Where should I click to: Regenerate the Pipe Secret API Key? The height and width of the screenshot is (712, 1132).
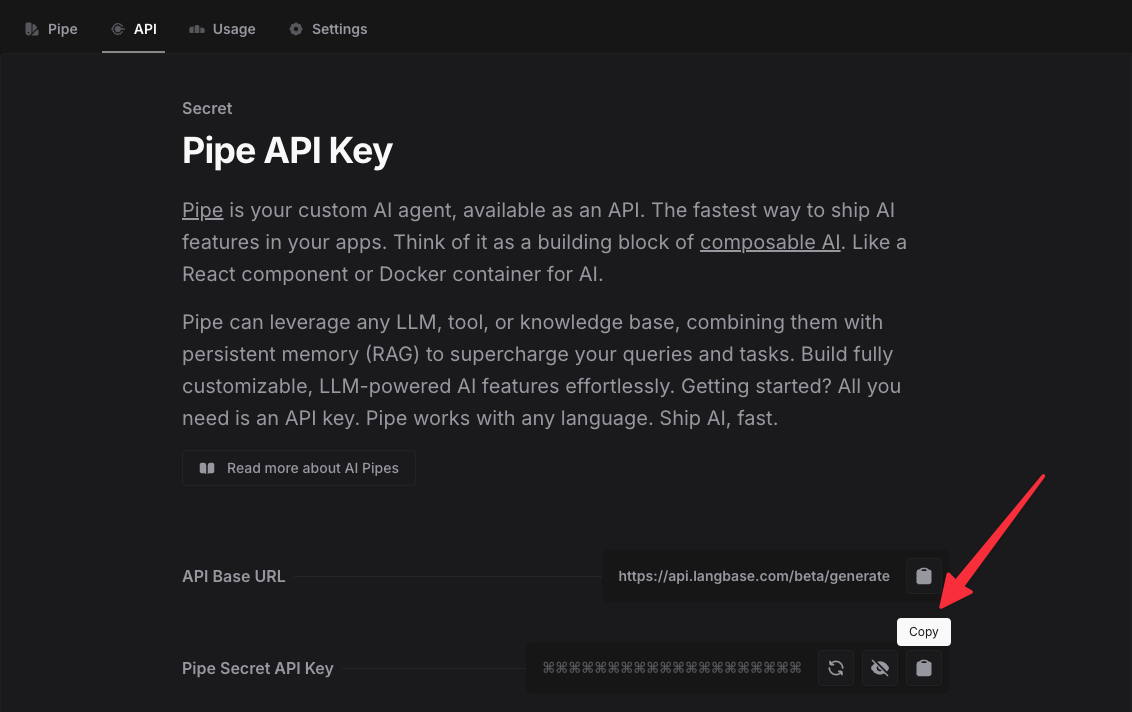click(x=836, y=668)
